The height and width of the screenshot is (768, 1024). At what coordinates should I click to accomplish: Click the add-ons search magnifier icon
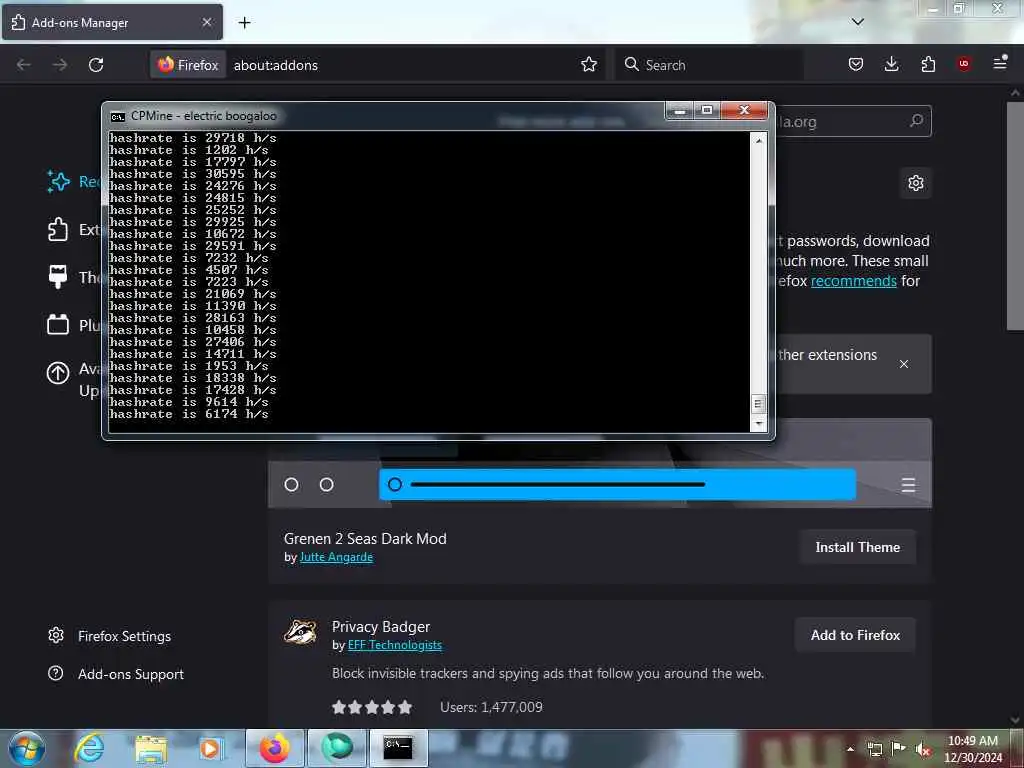(x=916, y=121)
